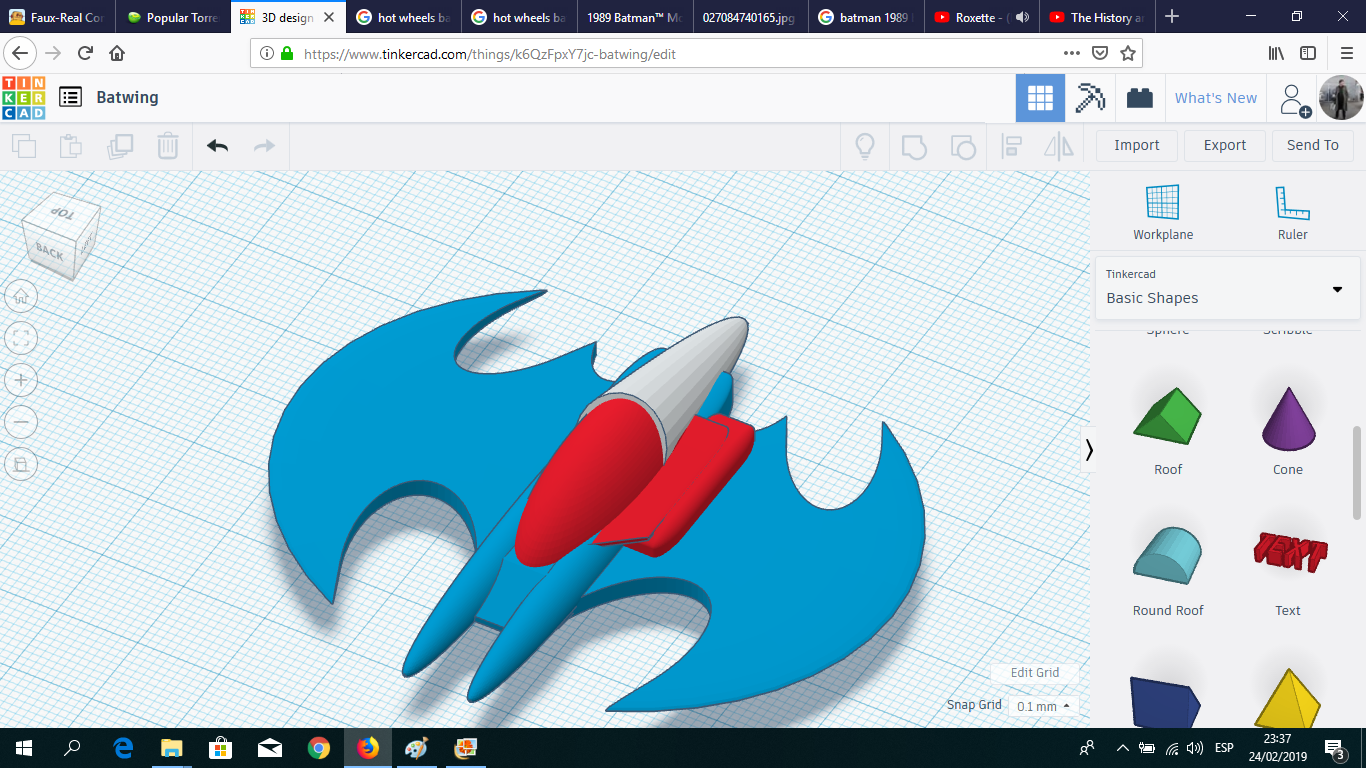The width and height of the screenshot is (1366, 768).
Task: Open the user profile avatar
Action: 1341,98
